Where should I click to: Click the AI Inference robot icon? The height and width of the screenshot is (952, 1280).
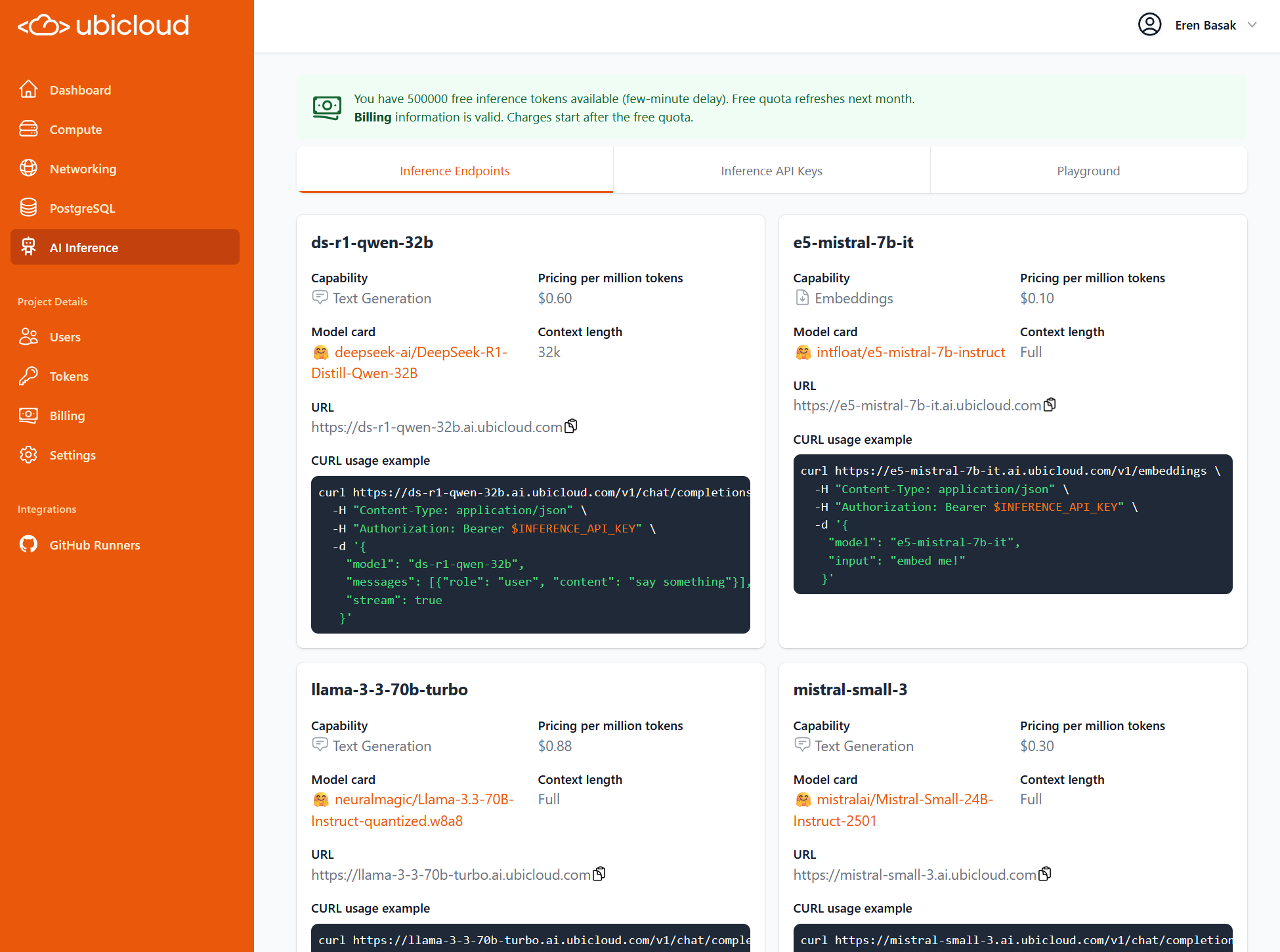click(x=28, y=247)
